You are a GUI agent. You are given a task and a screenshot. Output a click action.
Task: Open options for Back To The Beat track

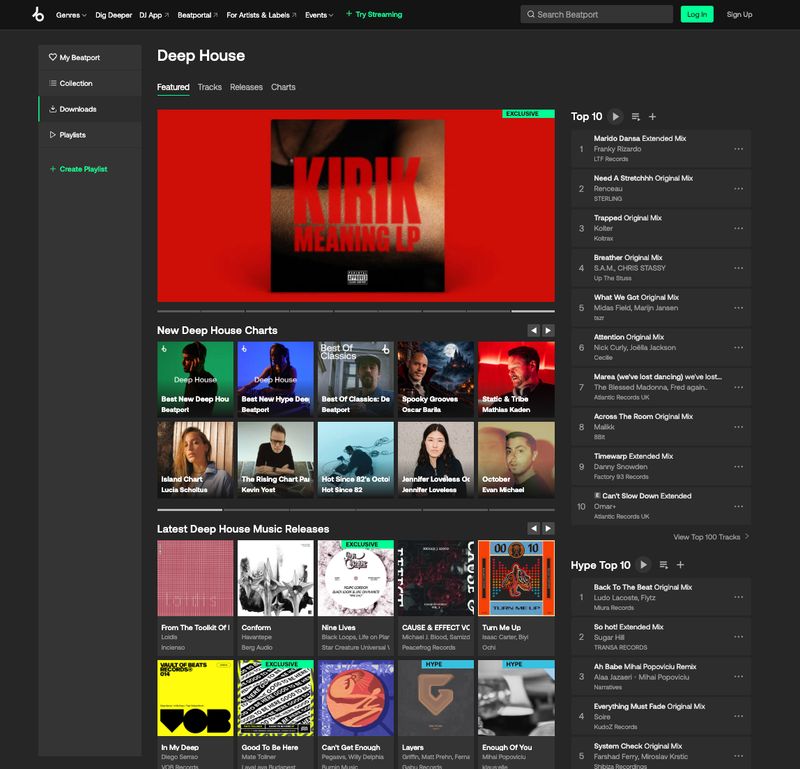click(x=738, y=597)
